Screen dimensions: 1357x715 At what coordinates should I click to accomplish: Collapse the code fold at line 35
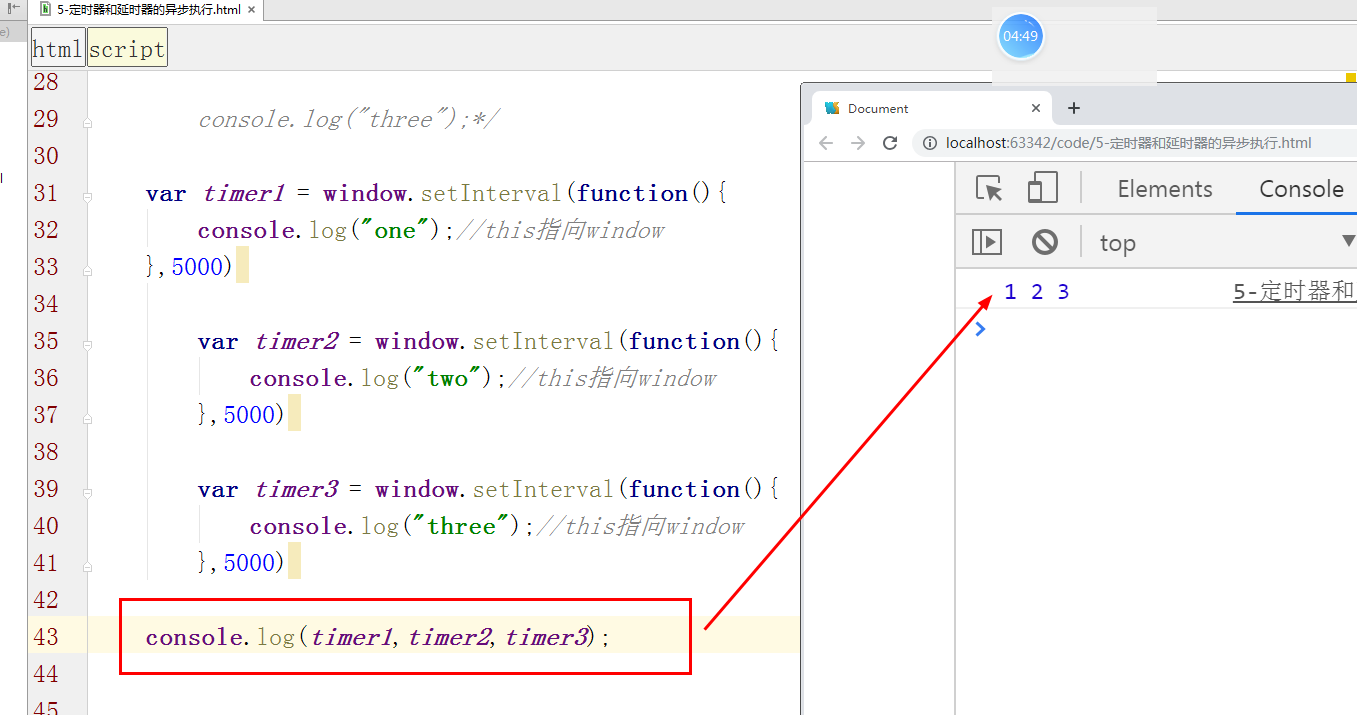click(88, 345)
